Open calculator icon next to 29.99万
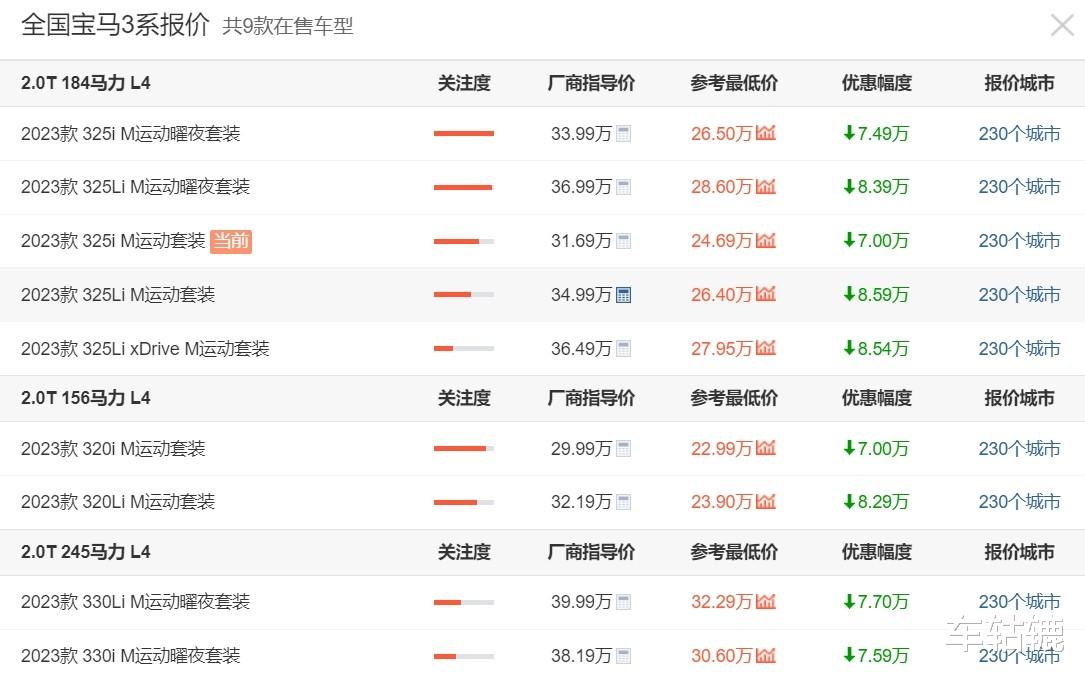The height and width of the screenshot is (680, 1085). tap(623, 449)
